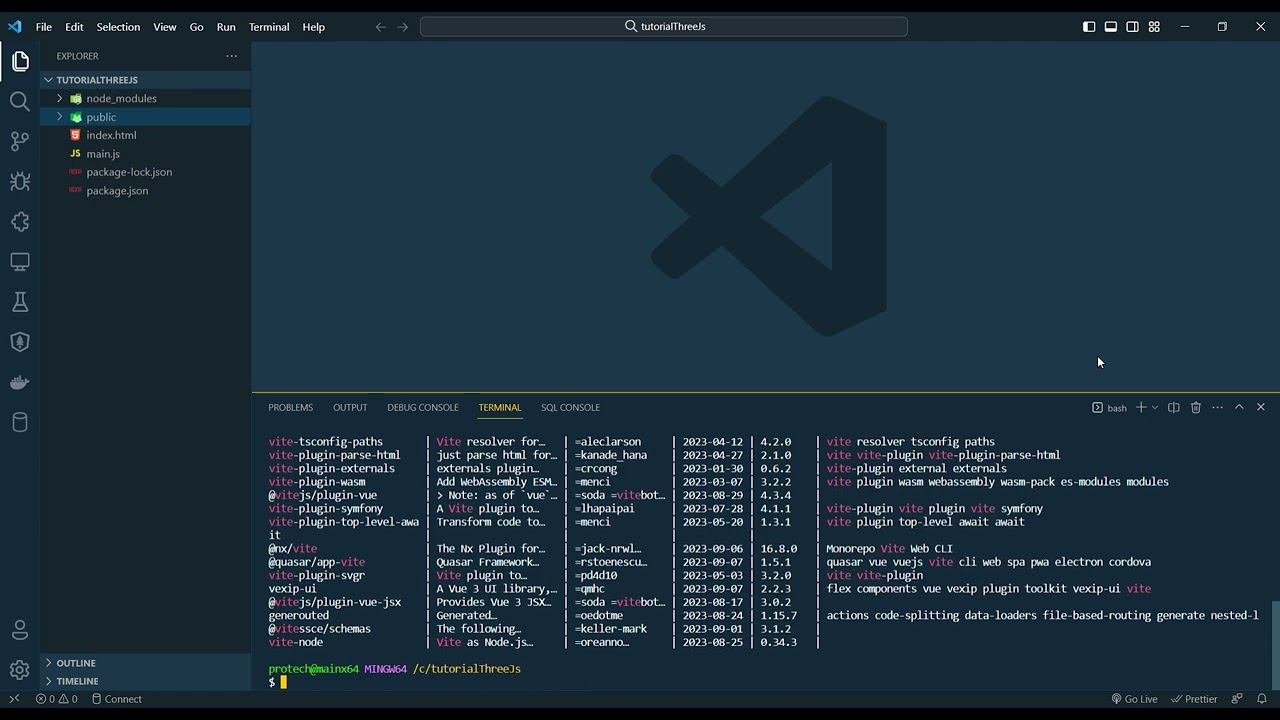Open the Help menu

coord(314,27)
